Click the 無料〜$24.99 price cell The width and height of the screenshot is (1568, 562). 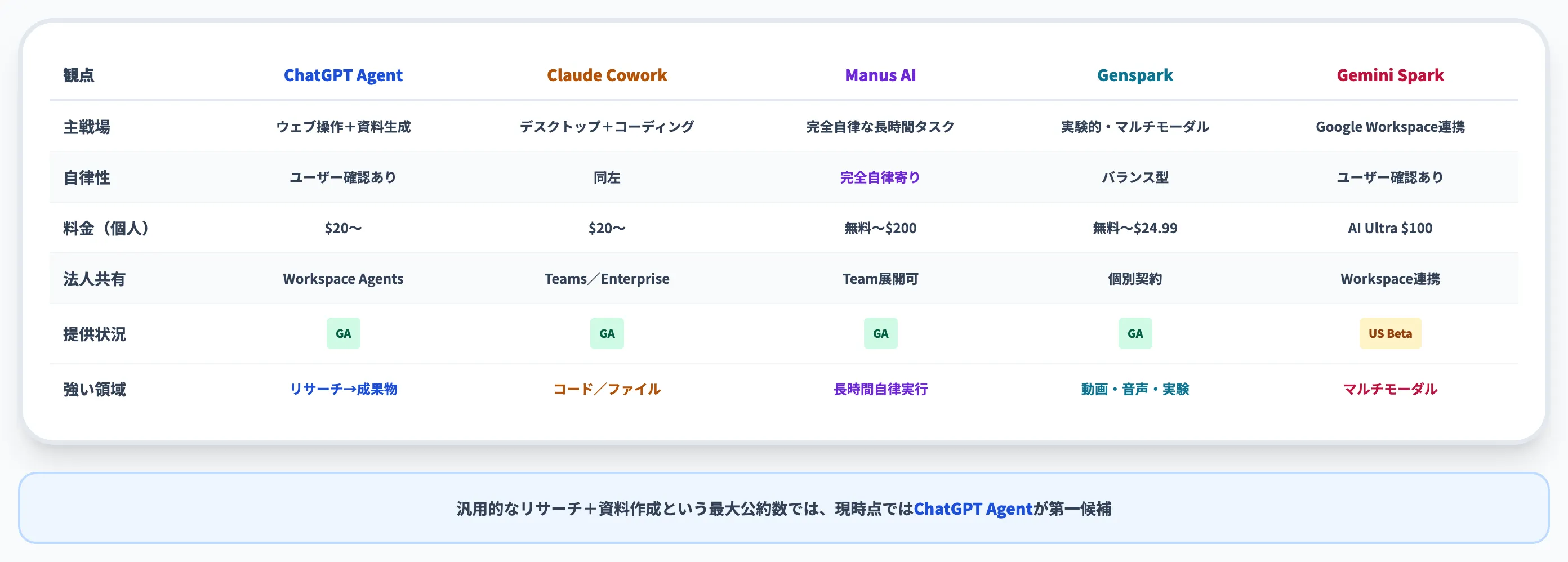1135,228
